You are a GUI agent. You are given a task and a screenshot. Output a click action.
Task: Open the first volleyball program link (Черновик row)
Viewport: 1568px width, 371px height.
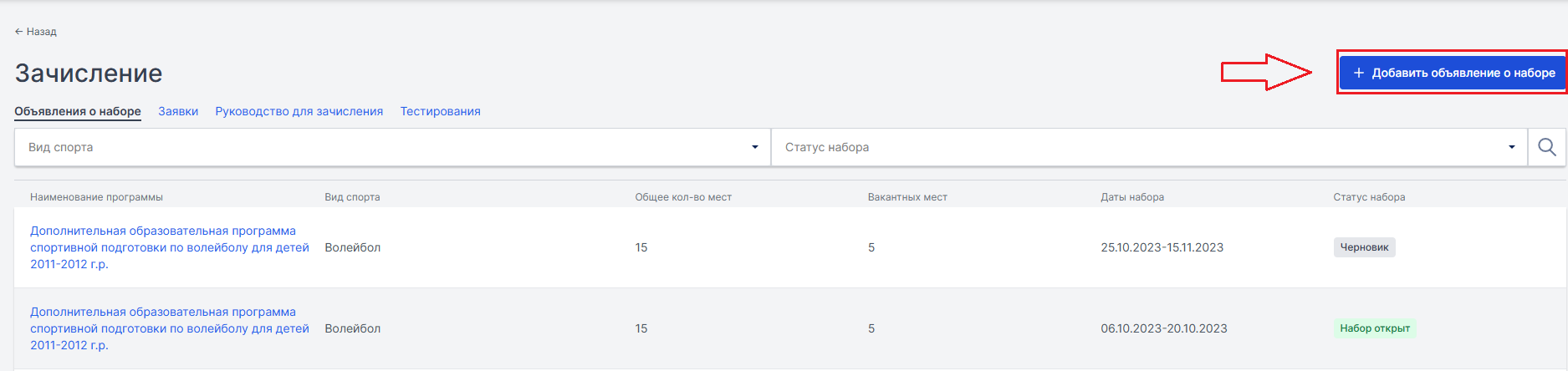(170, 247)
